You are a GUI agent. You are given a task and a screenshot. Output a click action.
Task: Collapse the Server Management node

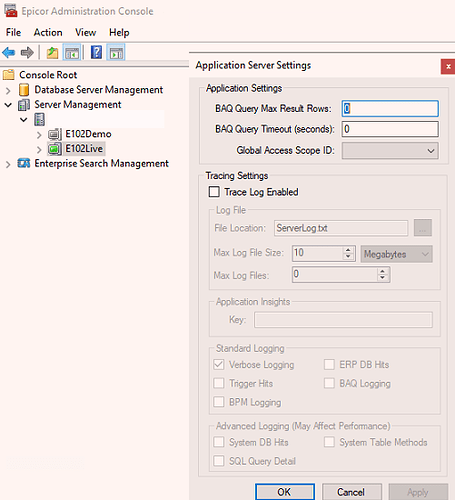pyautogui.click(x=8, y=105)
